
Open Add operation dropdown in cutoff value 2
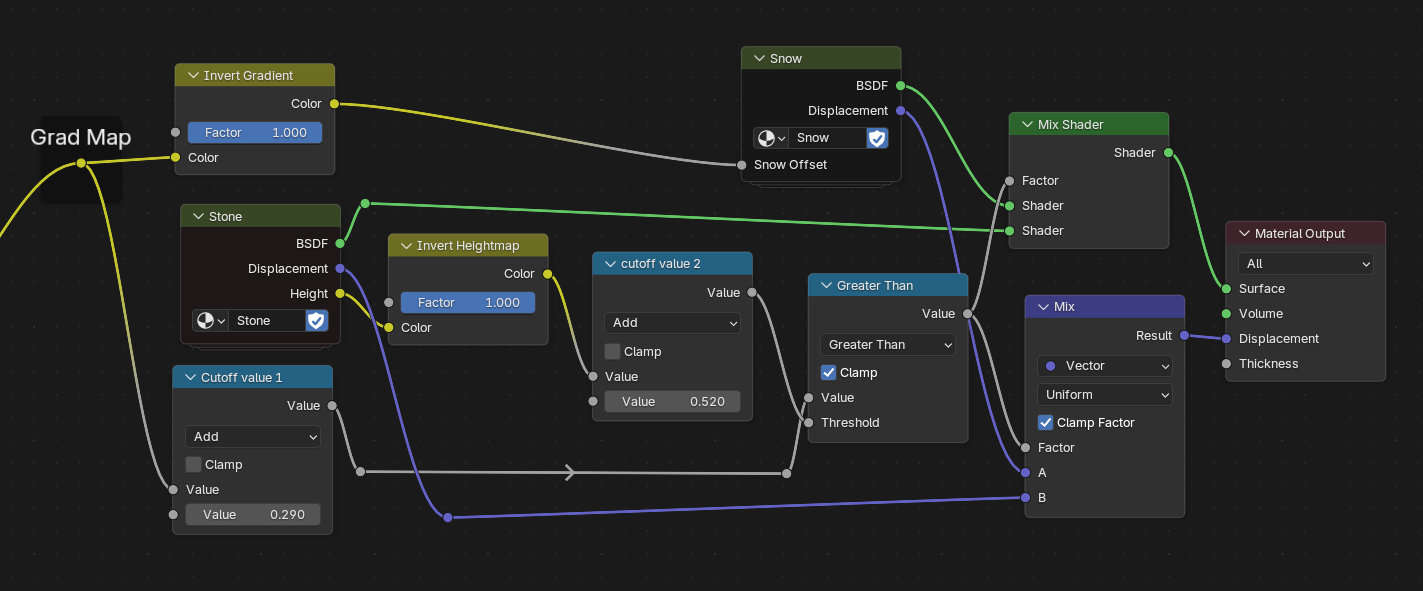tap(672, 323)
